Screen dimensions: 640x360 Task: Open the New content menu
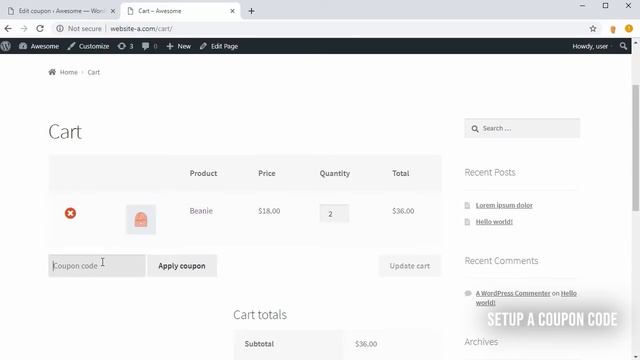pos(179,46)
